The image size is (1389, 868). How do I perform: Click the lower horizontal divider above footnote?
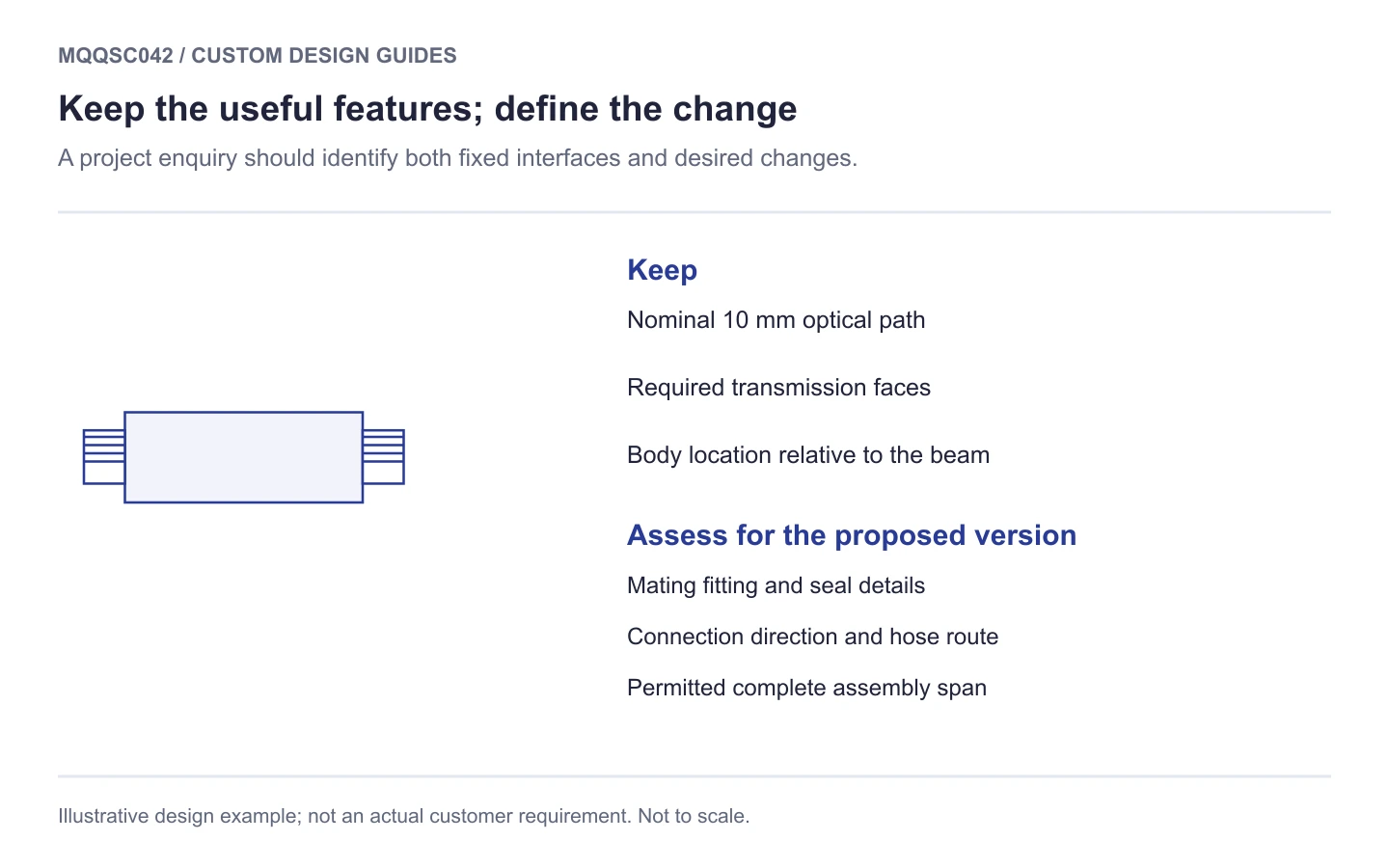[694, 776]
